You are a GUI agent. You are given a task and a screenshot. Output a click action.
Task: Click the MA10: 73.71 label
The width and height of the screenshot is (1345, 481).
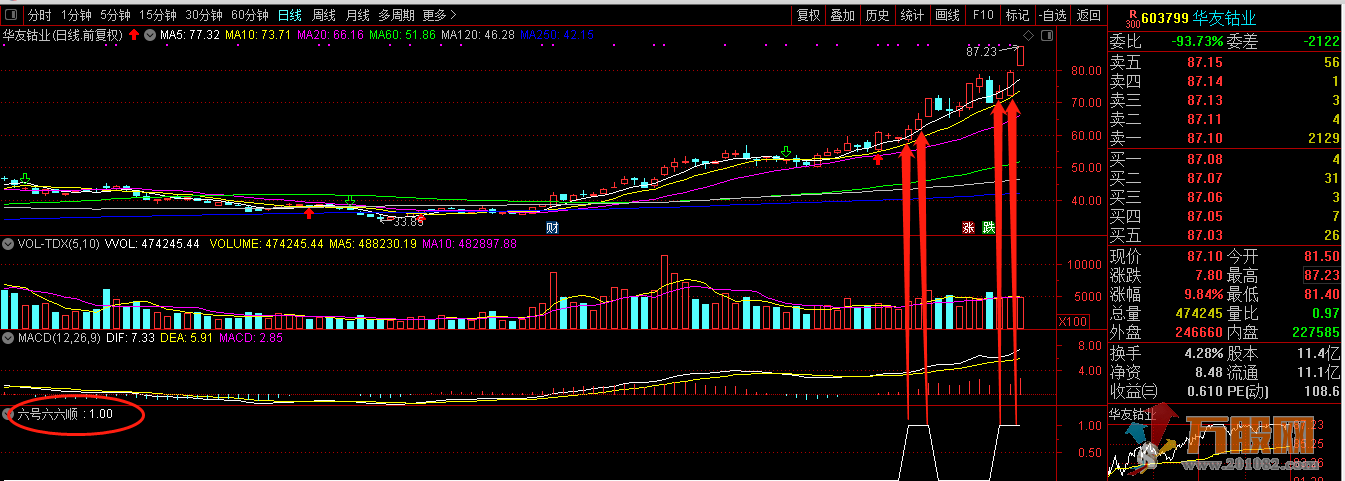[x=258, y=35]
